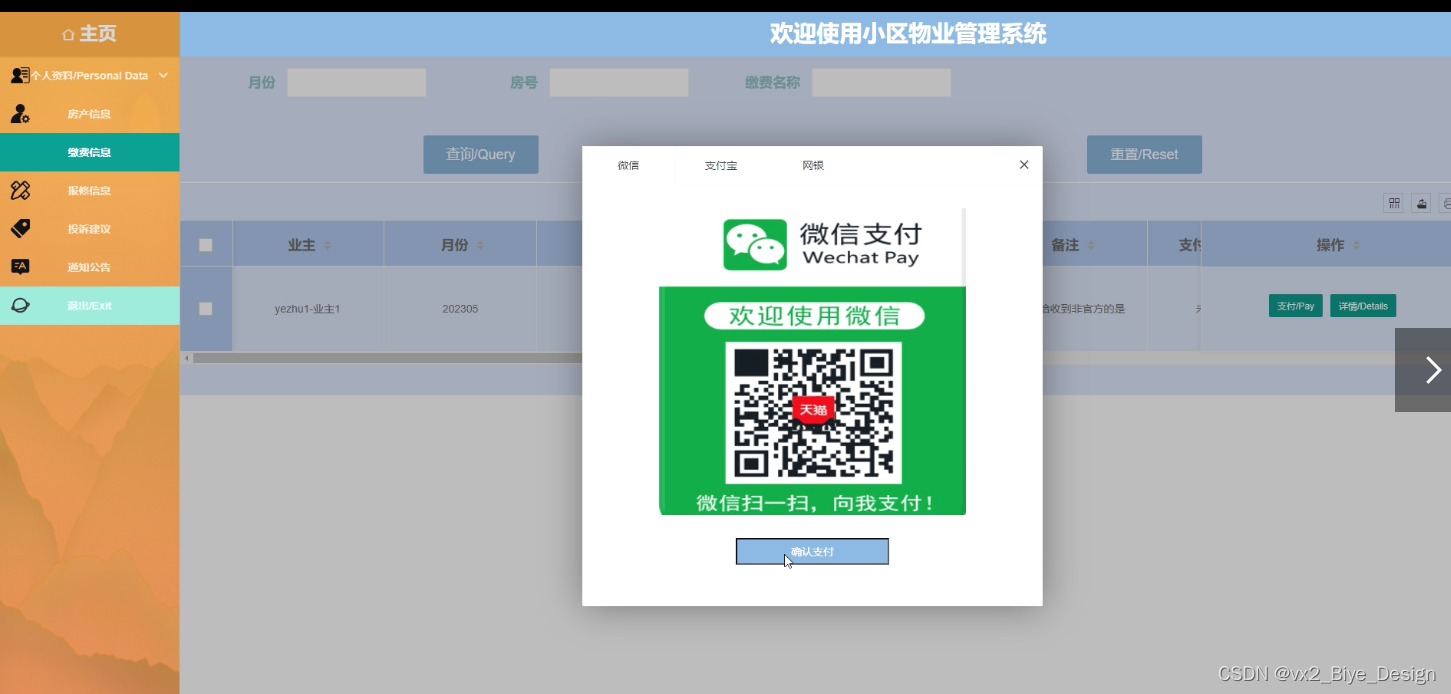Click the home icon beside 主页
The image size is (1451, 694).
68,35
